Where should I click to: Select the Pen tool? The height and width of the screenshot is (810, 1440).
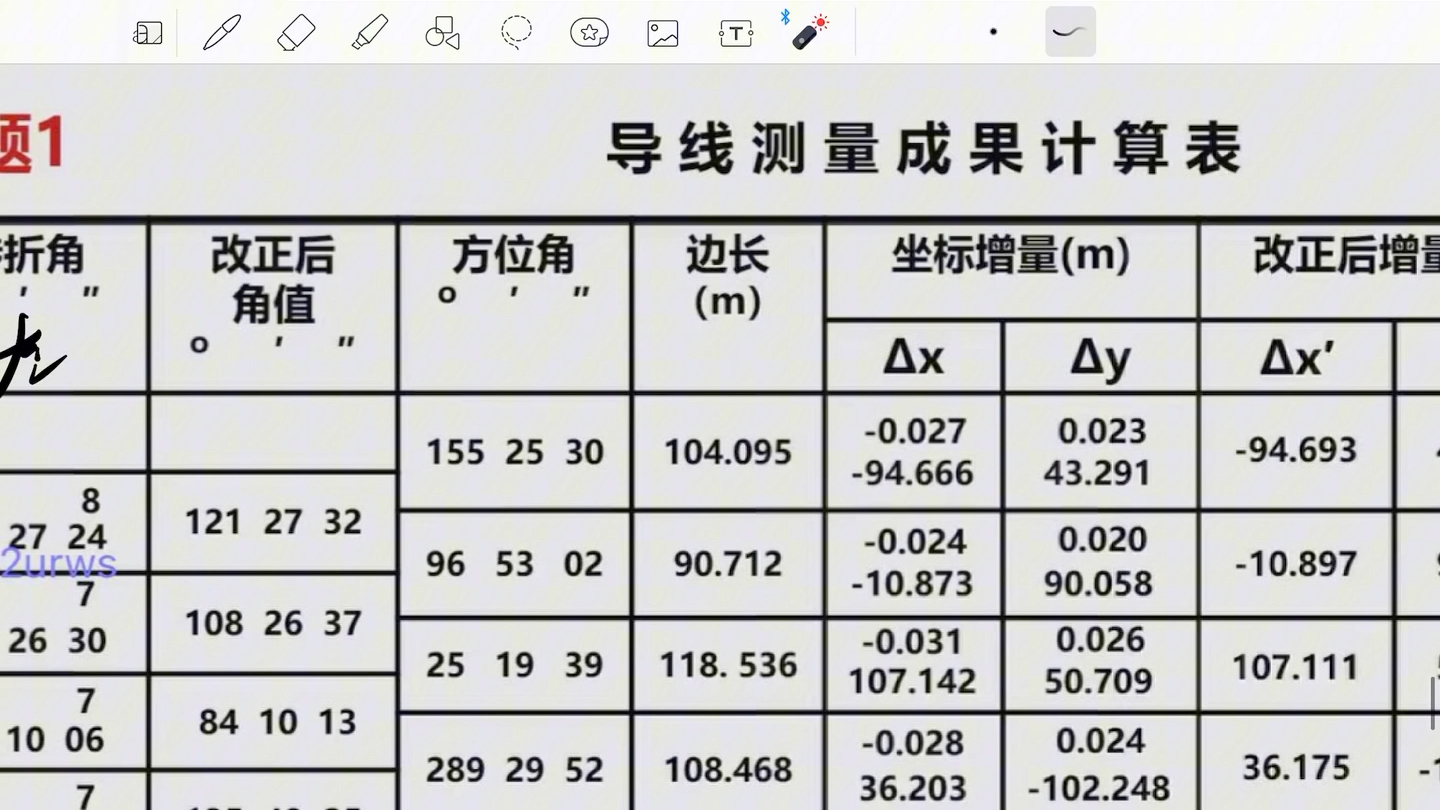point(221,33)
